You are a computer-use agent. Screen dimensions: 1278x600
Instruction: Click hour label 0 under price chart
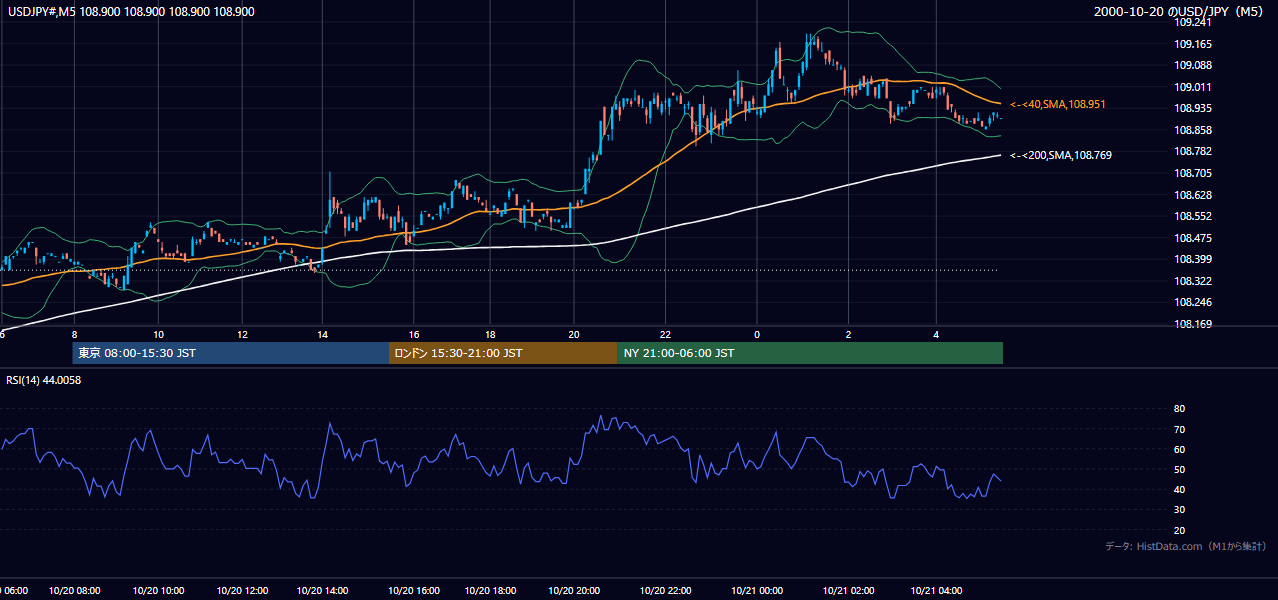(x=757, y=334)
